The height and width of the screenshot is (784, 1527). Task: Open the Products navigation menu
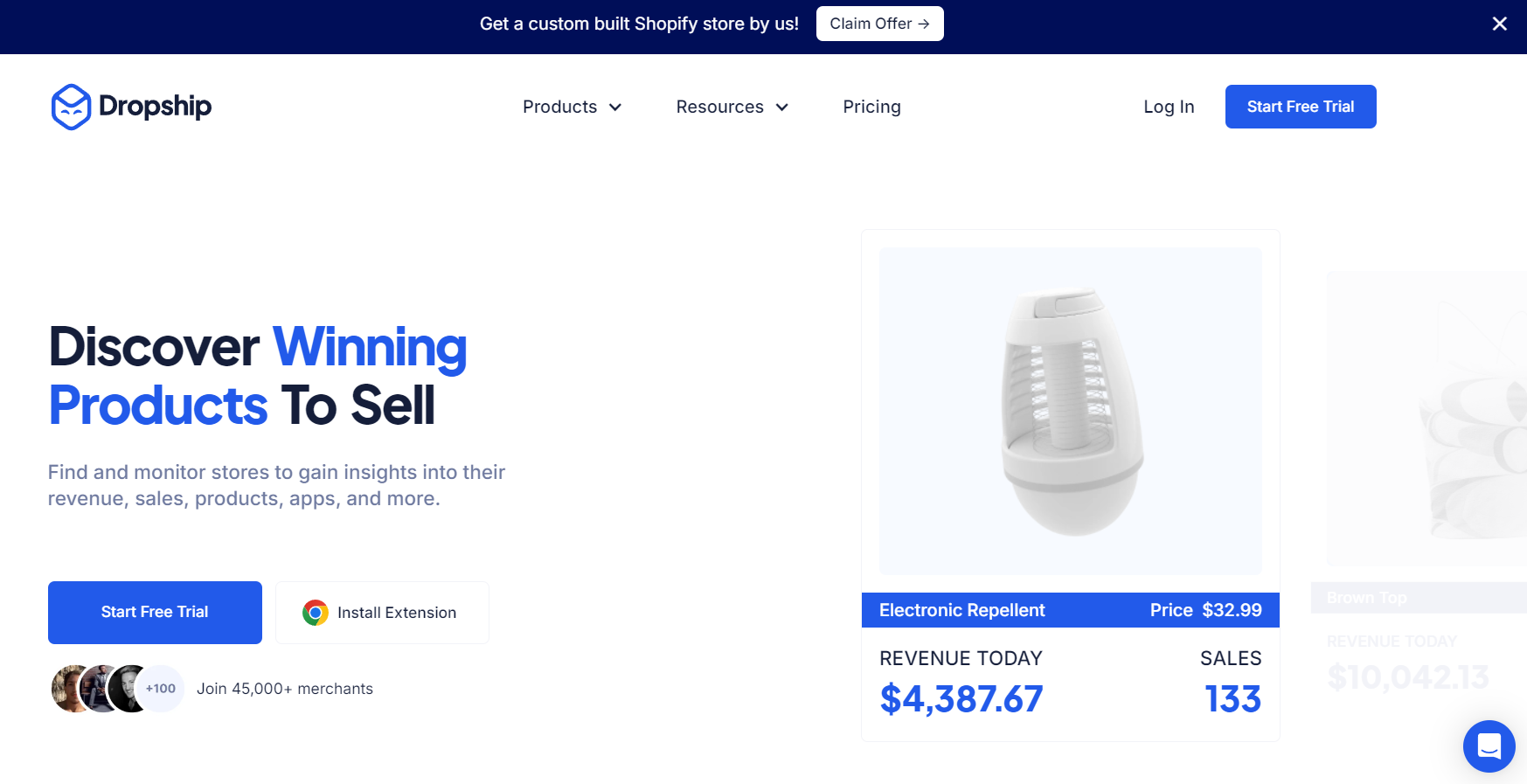coord(572,107)
